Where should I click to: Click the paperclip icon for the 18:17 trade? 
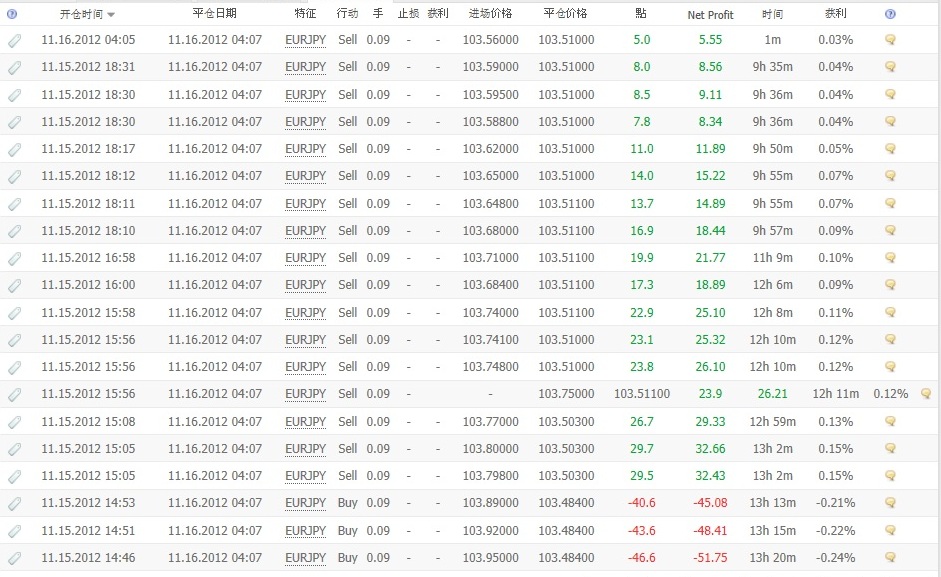coord(14,149)
